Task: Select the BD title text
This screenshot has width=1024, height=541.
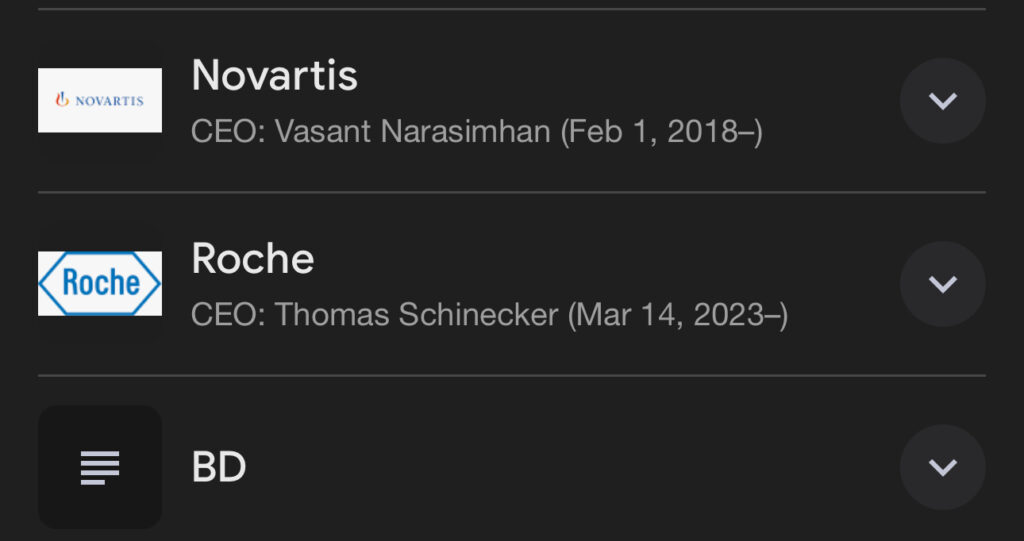Action: pos(219,467)
